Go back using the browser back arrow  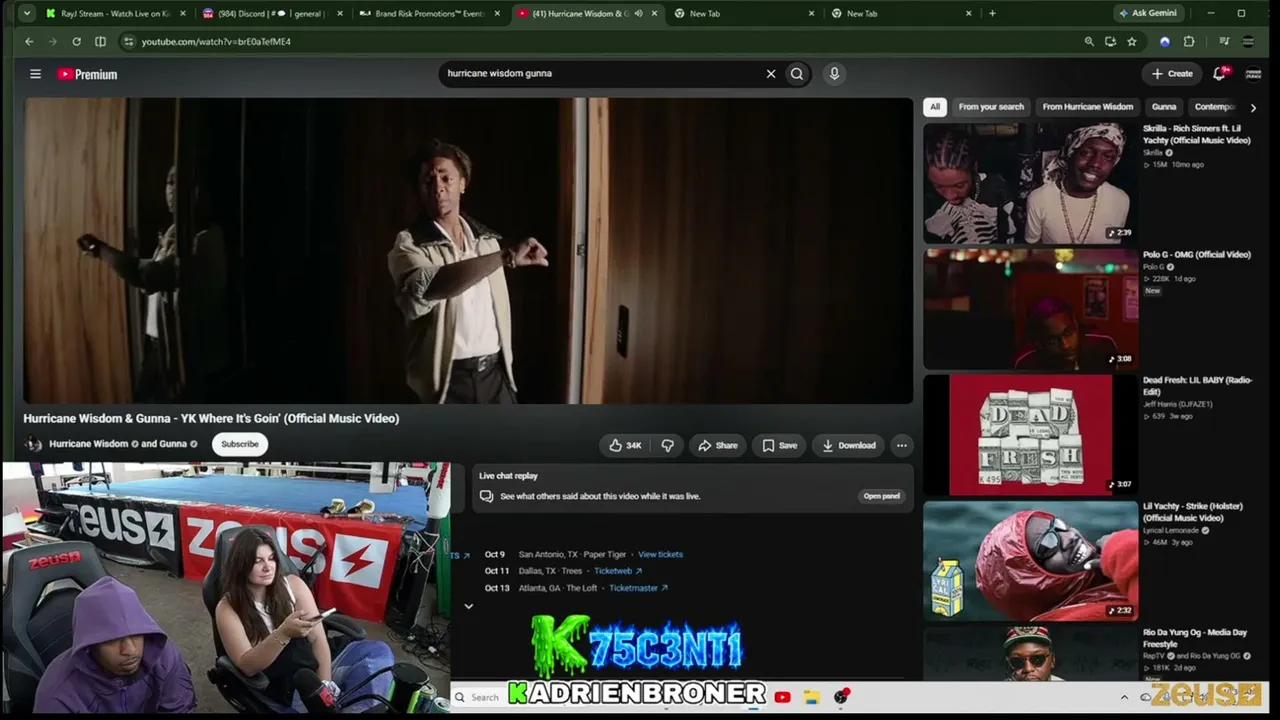point(29,41)
